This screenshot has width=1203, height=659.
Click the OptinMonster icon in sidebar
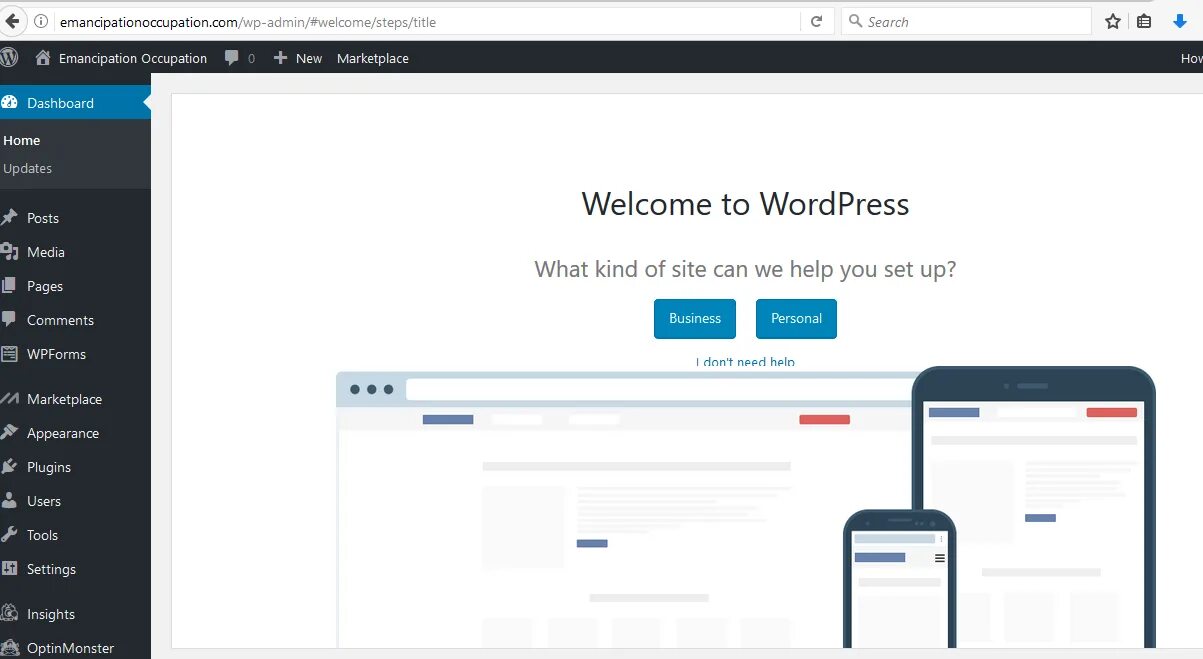(x=9, y=647)
